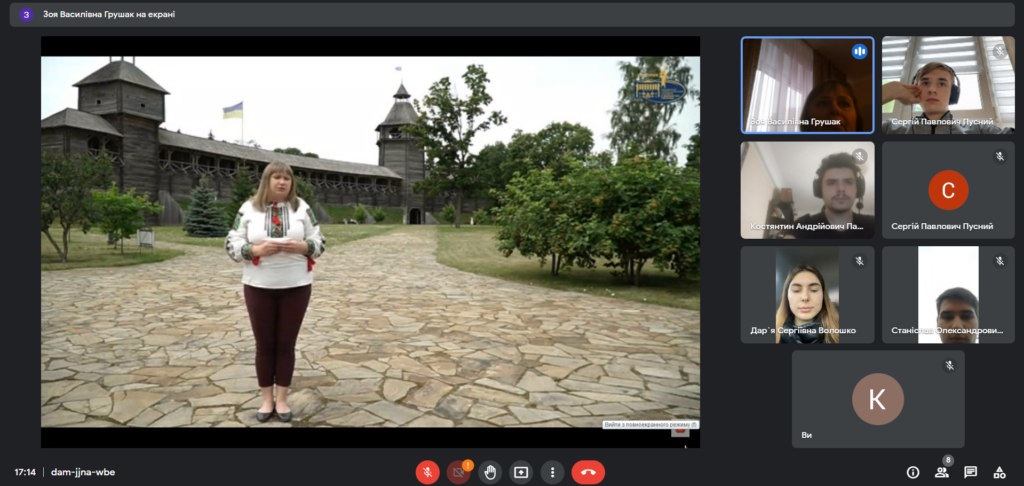Select Зоя Василівна Грушак's video tile
The width and height of the screenshot is (1024, 486).
(807, 85)
